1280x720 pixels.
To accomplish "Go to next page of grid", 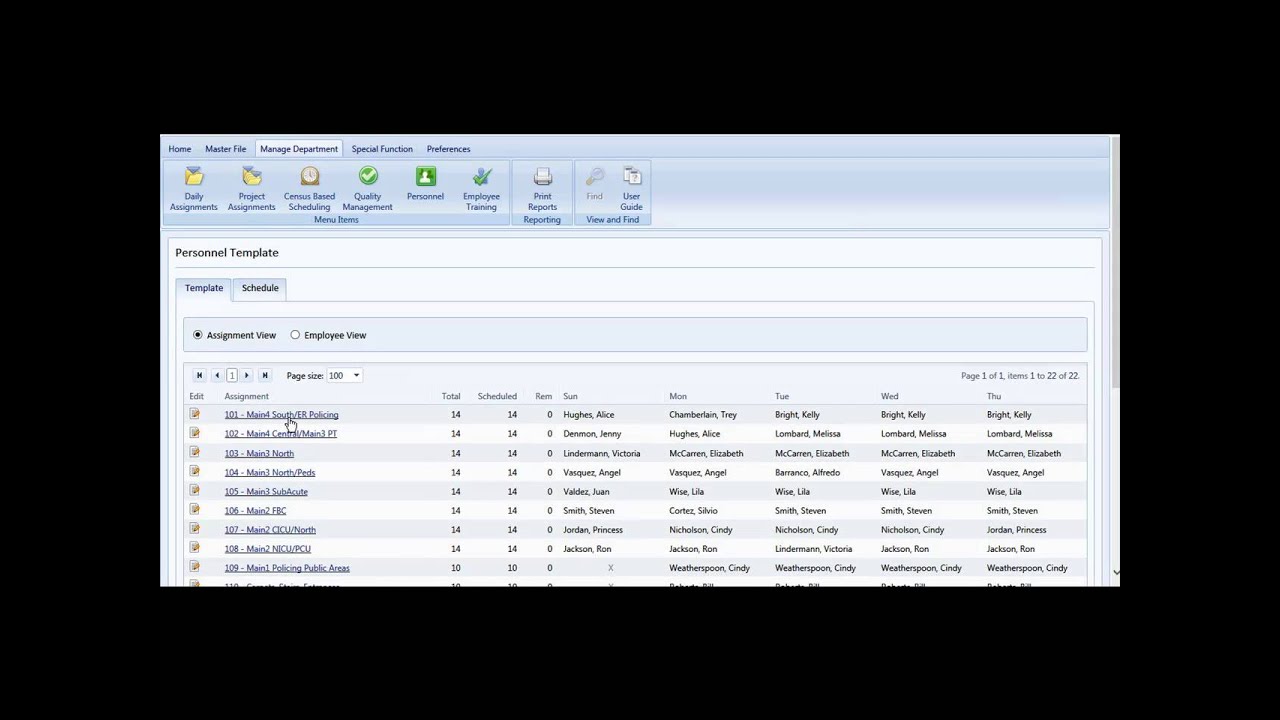I will tap(247, 375).
